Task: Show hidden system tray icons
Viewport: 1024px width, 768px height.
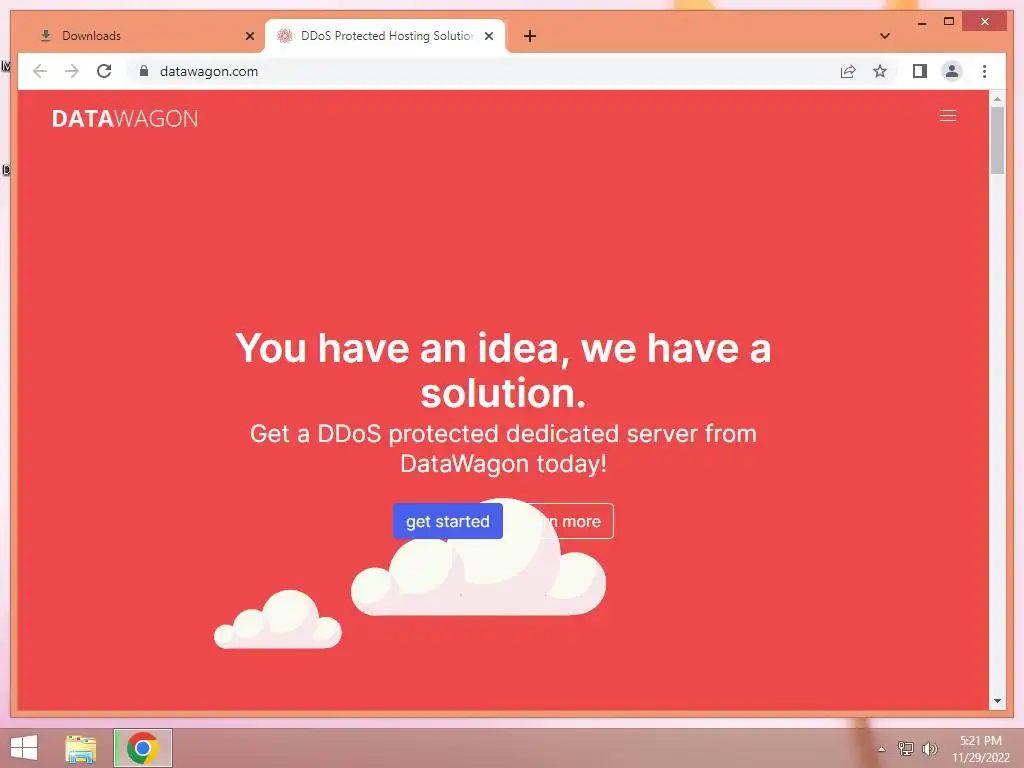Action: [881, 749]
